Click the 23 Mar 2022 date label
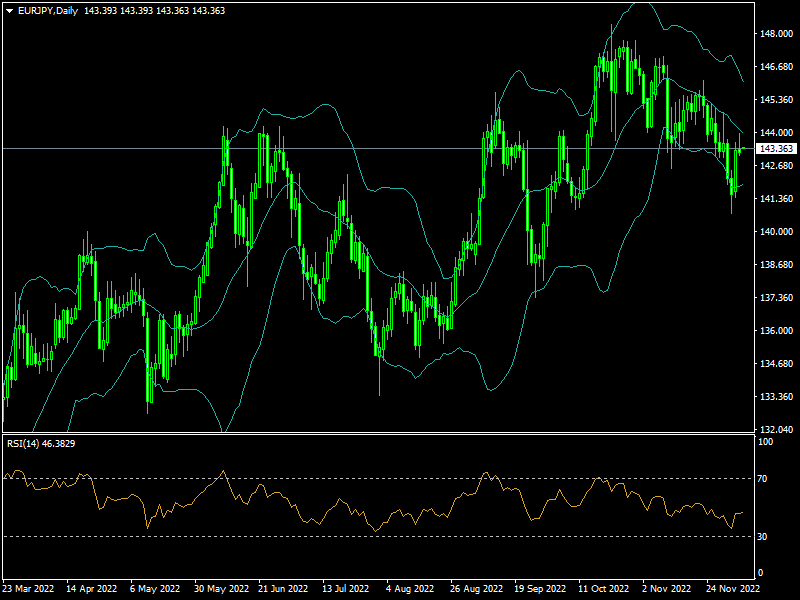 [x=29, y=589]
